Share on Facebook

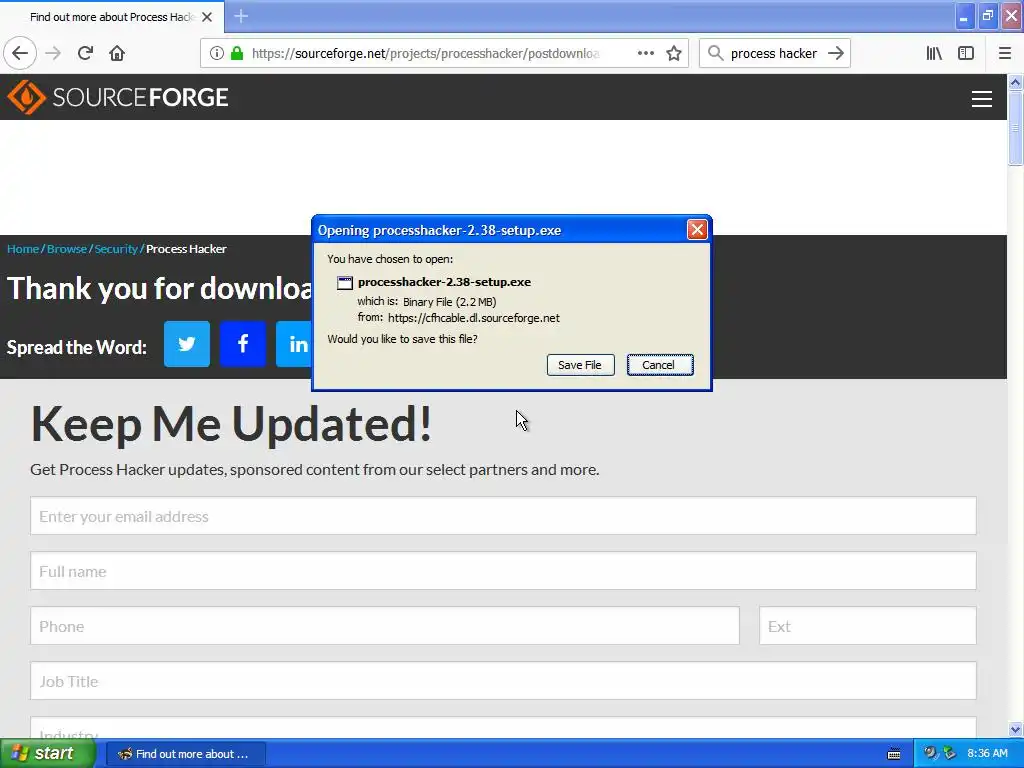pyautogui.click(x=243, y=344)
